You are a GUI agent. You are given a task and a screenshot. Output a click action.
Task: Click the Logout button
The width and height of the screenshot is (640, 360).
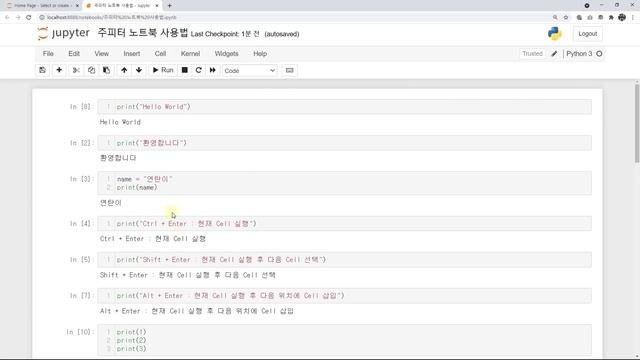(x=587, y=34)
